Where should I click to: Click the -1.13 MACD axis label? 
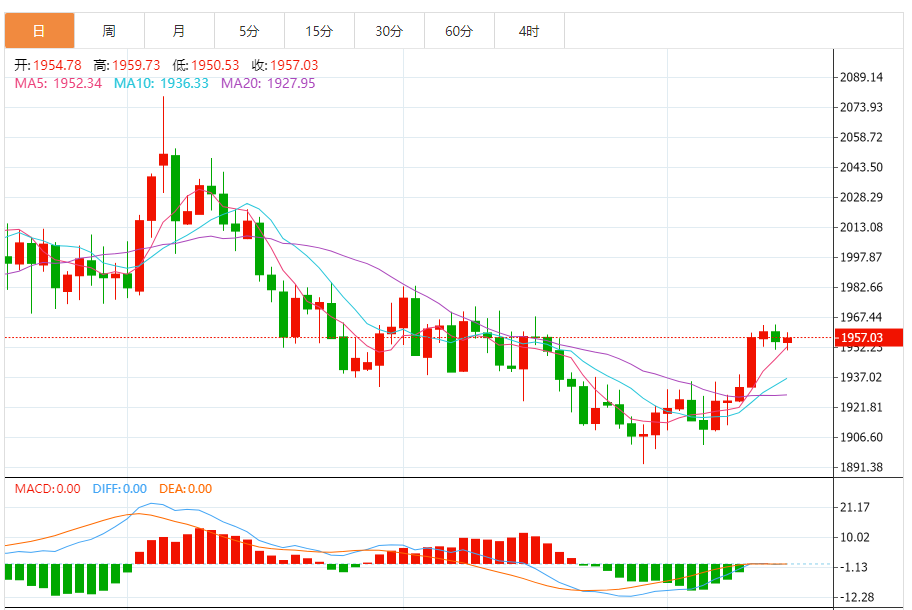(853, 567)
